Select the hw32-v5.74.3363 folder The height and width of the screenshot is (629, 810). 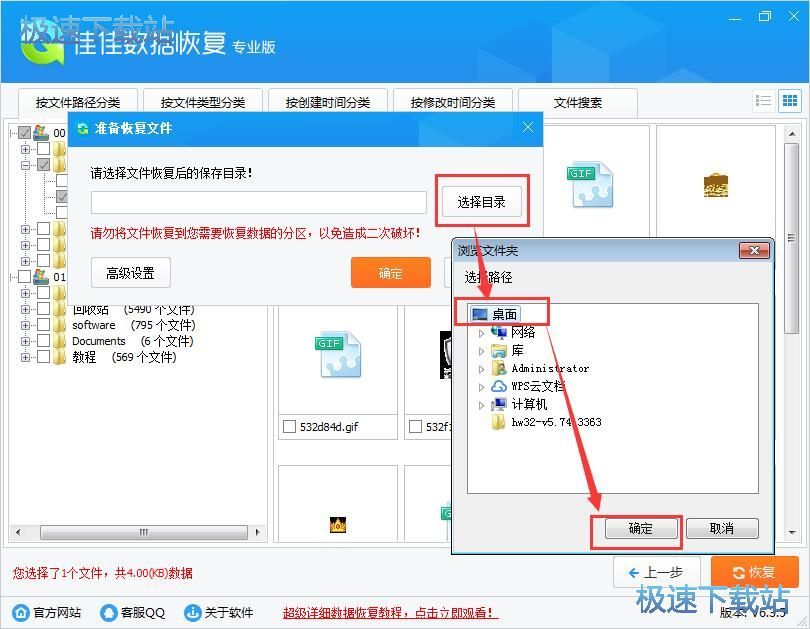coord(547,422)
